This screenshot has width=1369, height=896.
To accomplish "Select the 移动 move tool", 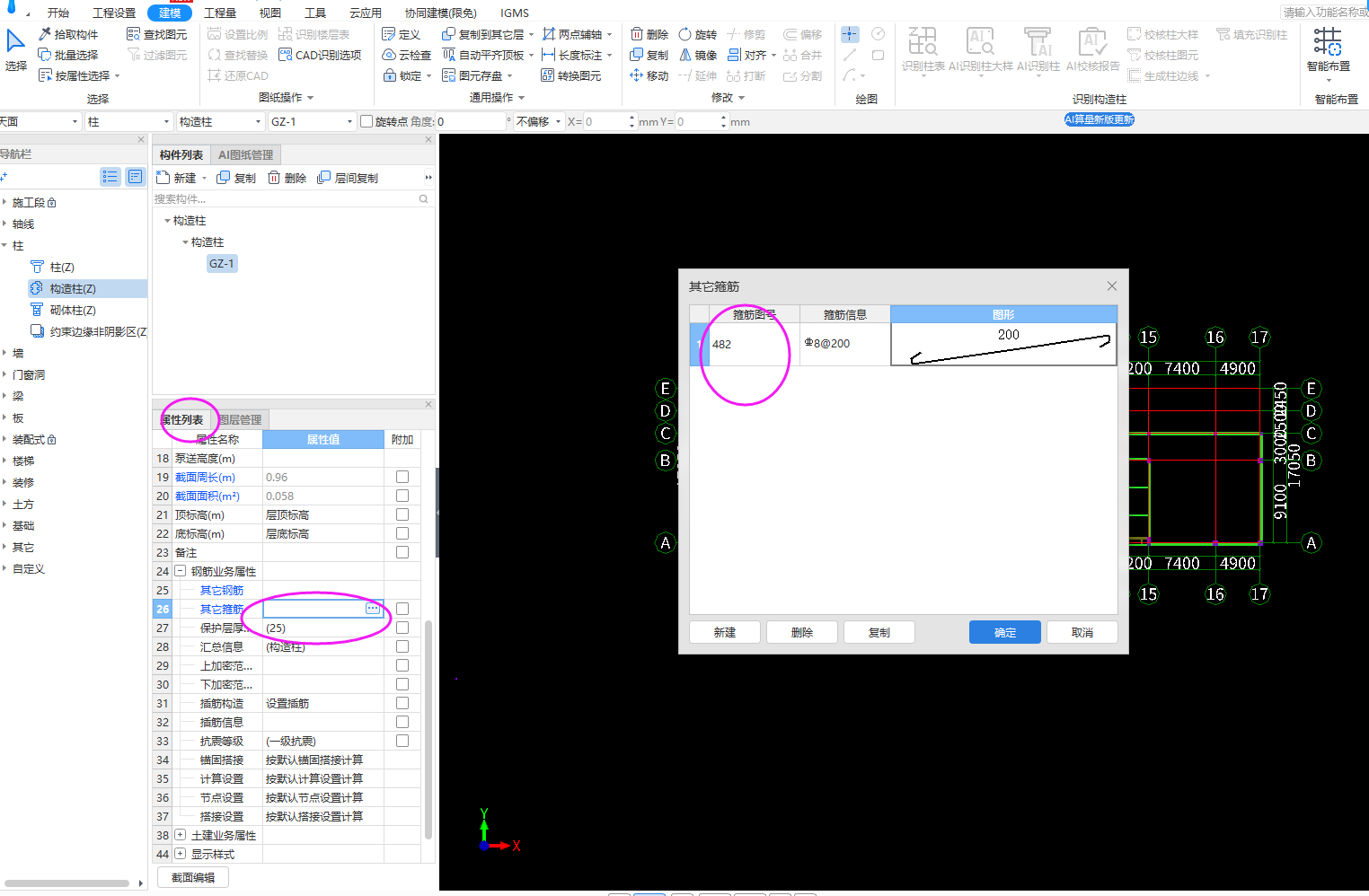I will [649, 75].
